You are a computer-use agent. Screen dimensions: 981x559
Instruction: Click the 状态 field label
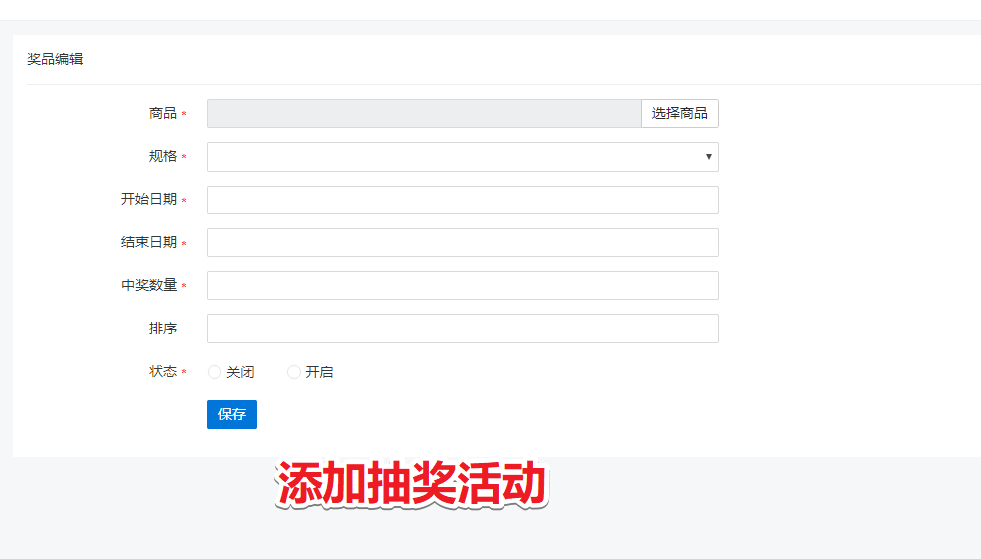(163, 371)
